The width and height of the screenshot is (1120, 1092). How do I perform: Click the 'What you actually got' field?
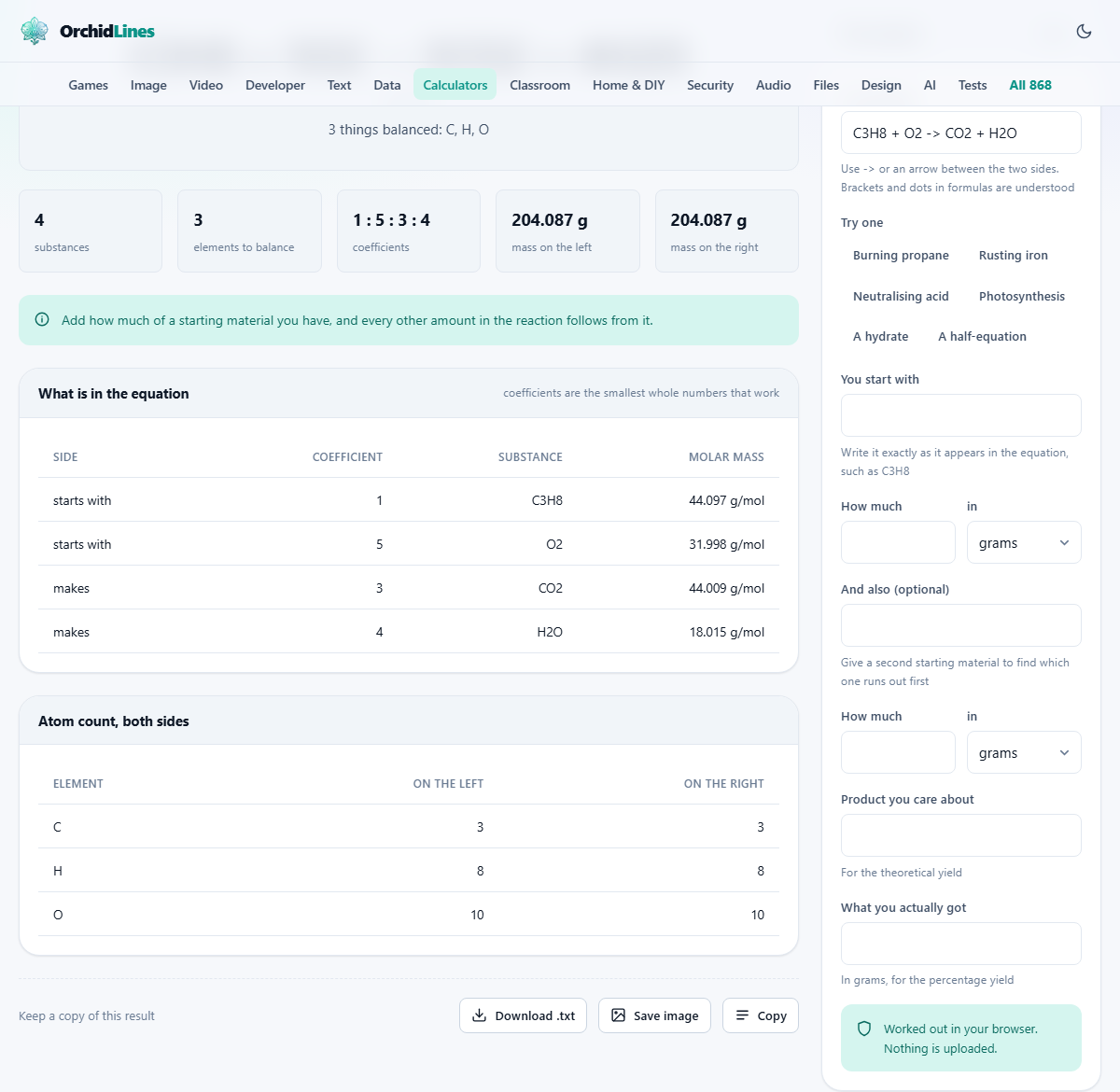tap(960, 944)
